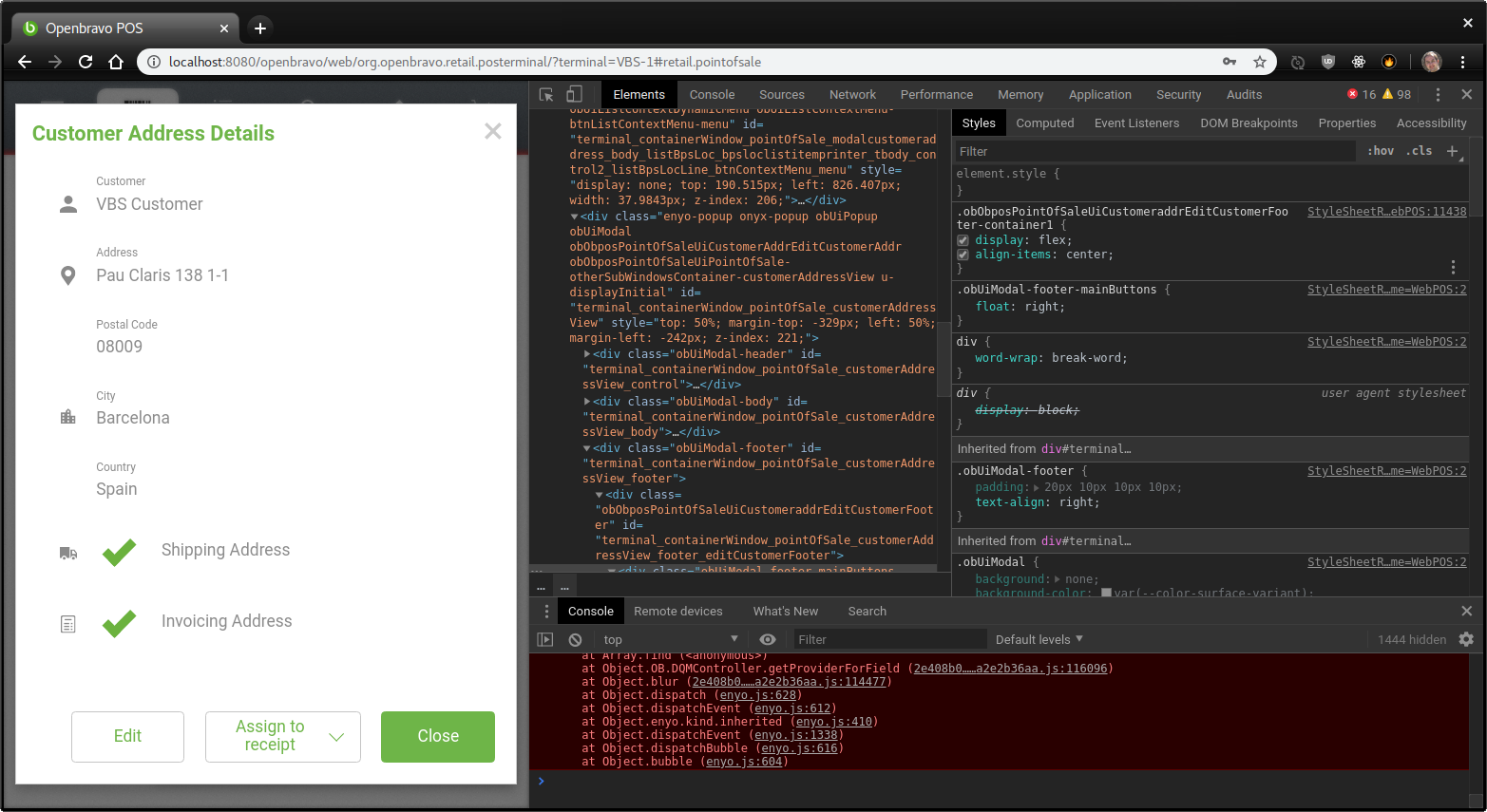Open the Computed styles tab
1487x812 pixels.
tap(1044, 123)
